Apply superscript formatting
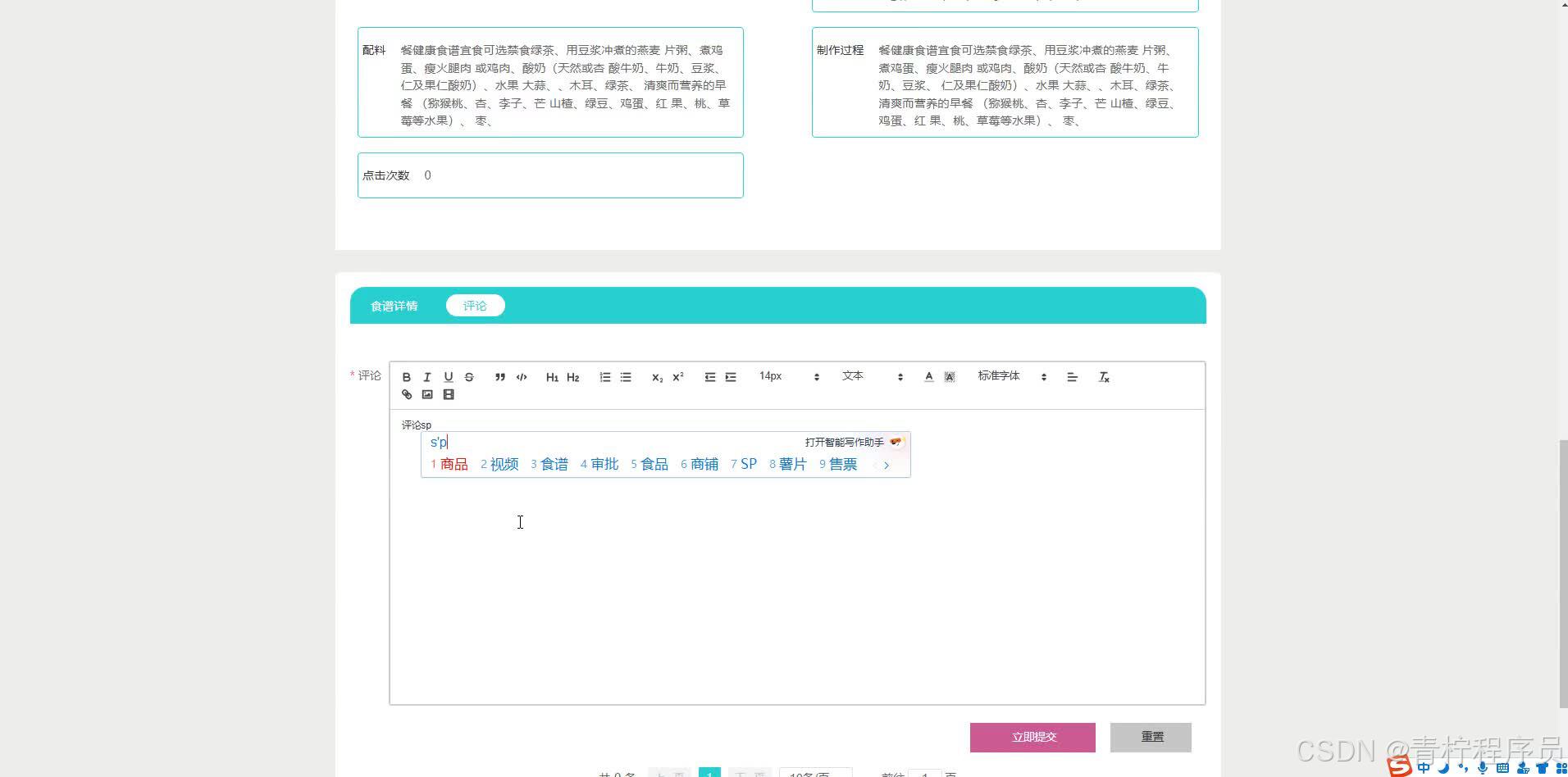 tap(678, 377)
